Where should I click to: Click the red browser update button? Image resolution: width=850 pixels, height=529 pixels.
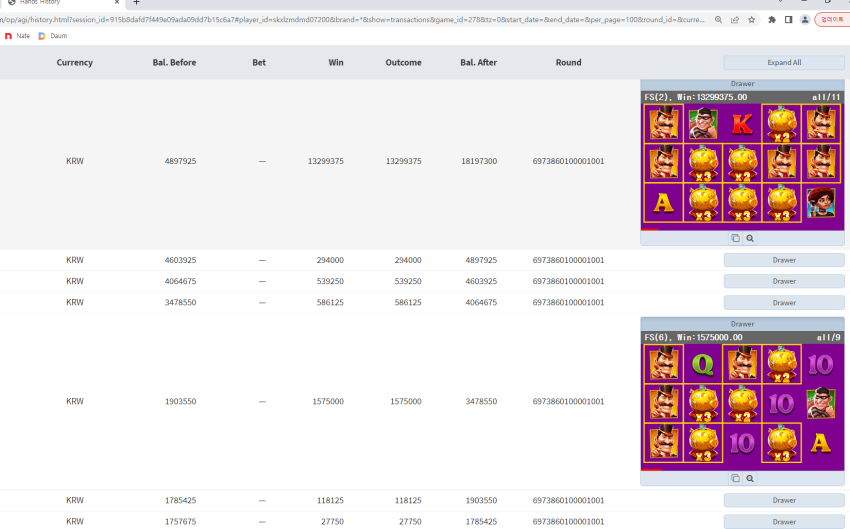coord(832,20)
